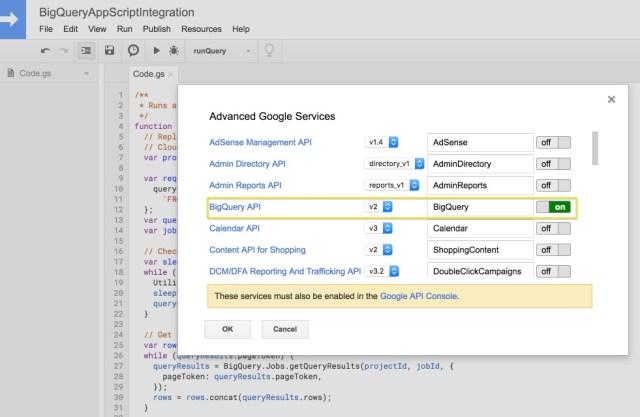The width and height of the screenshot is (640, 417).
Task: Close the Advanced Google Services dialog
Action: pyautogui.click(x=611, y=100)
